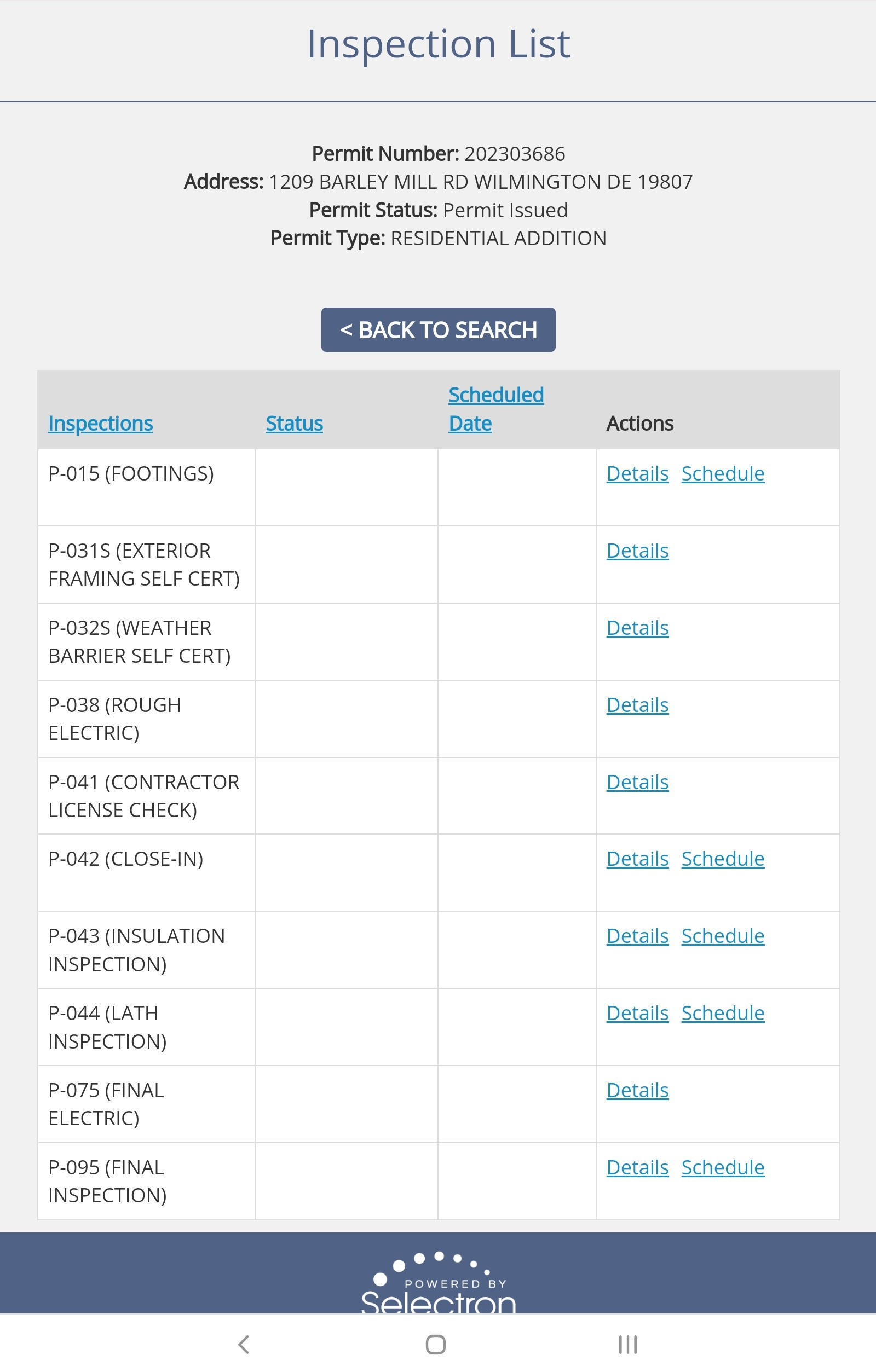Tap the Android home navigation icon
Image resolution: width=876 pixels, height=1372 pixels.
click(436, 1345)
